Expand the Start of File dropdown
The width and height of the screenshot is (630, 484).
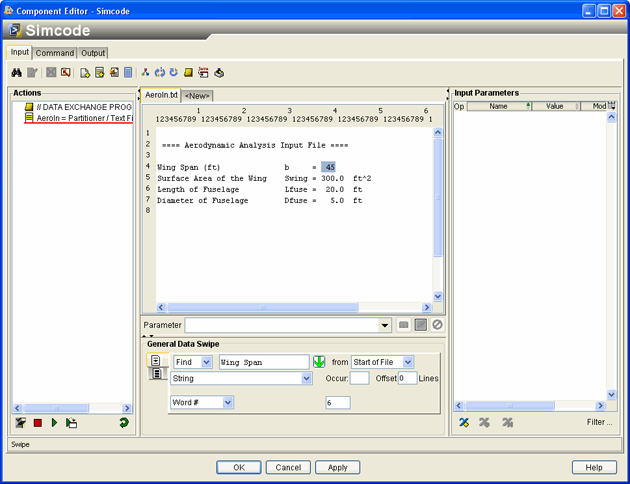408,362
